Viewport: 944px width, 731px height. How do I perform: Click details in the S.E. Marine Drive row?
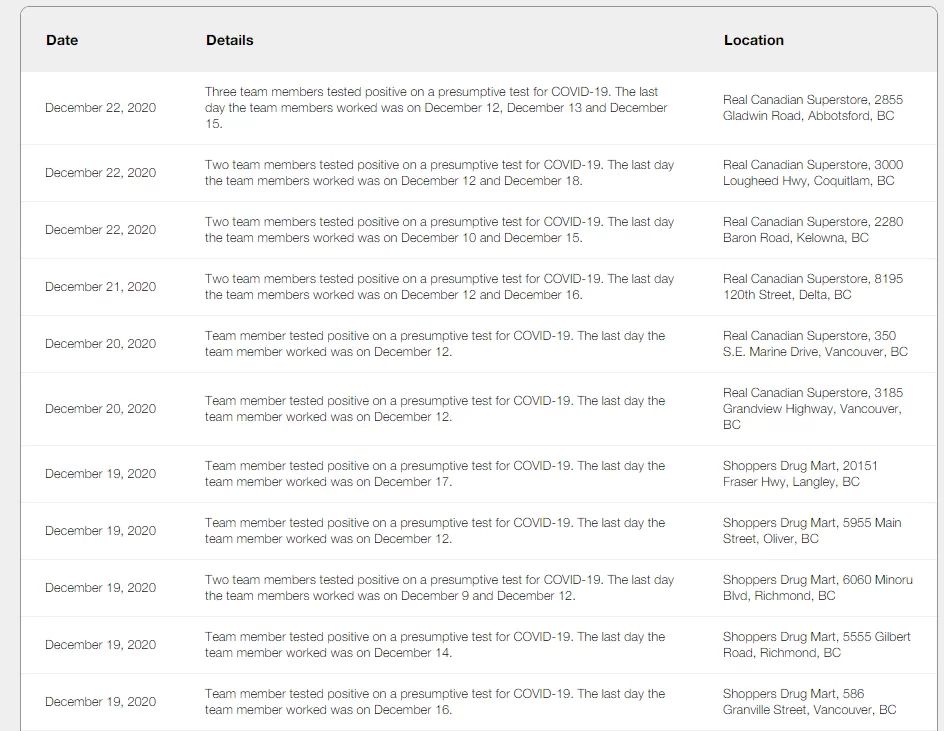click(435, 344)
